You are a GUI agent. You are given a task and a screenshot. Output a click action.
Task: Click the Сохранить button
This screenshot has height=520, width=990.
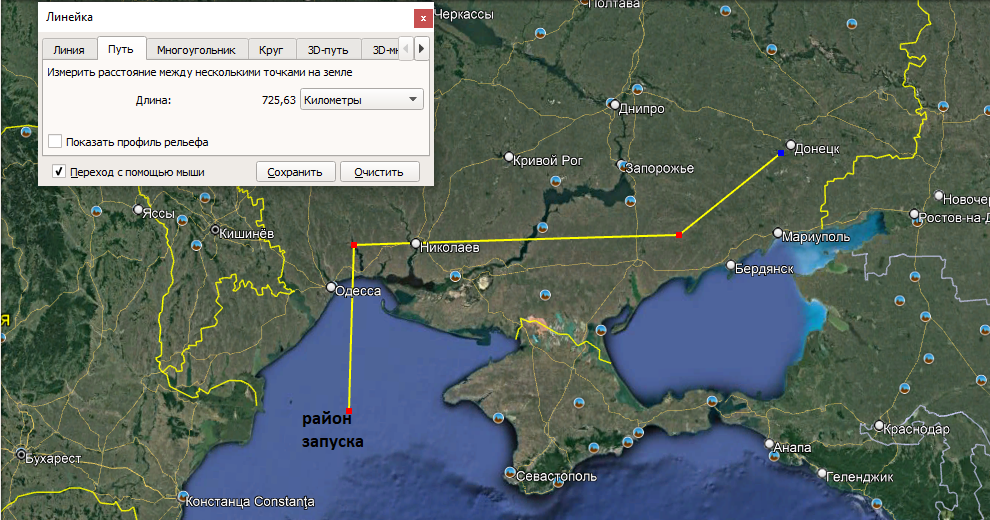(x=295, y=172)
